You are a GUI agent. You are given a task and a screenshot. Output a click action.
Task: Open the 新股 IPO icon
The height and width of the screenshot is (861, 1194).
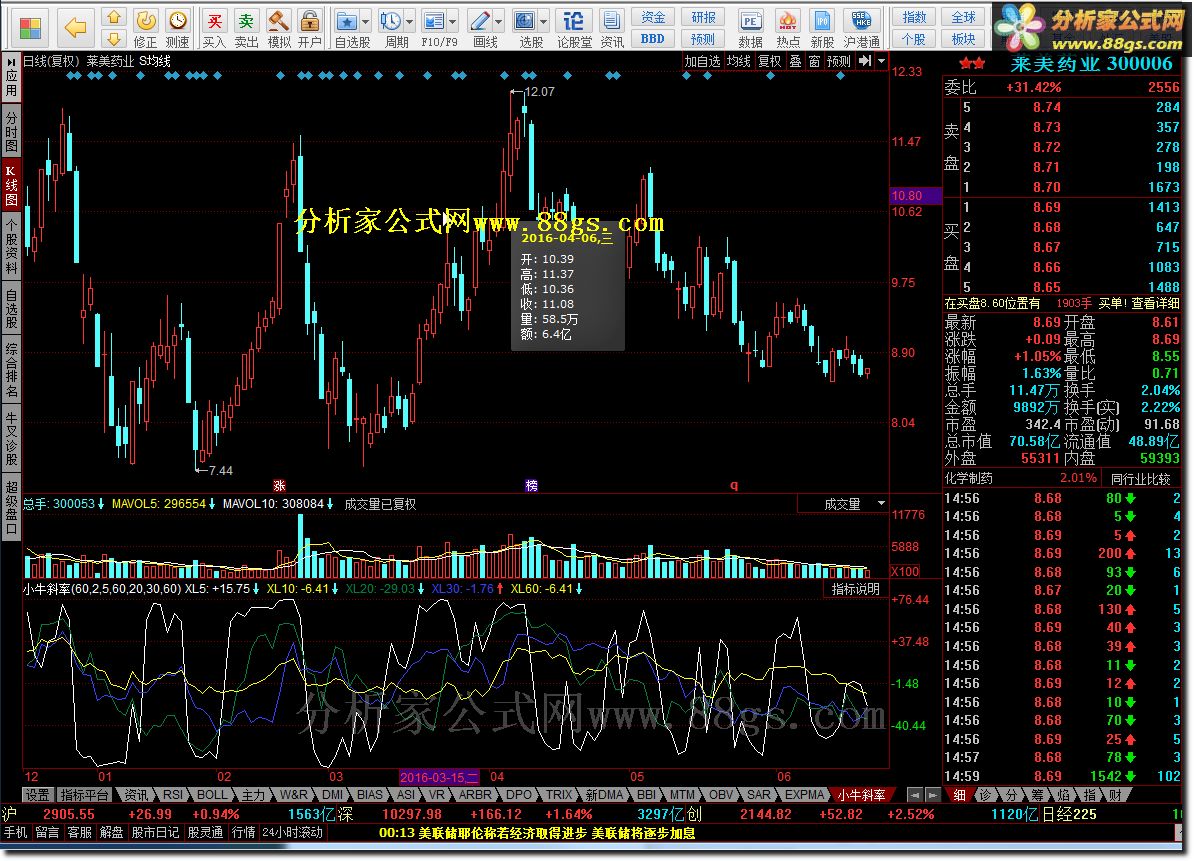point(822,29)
